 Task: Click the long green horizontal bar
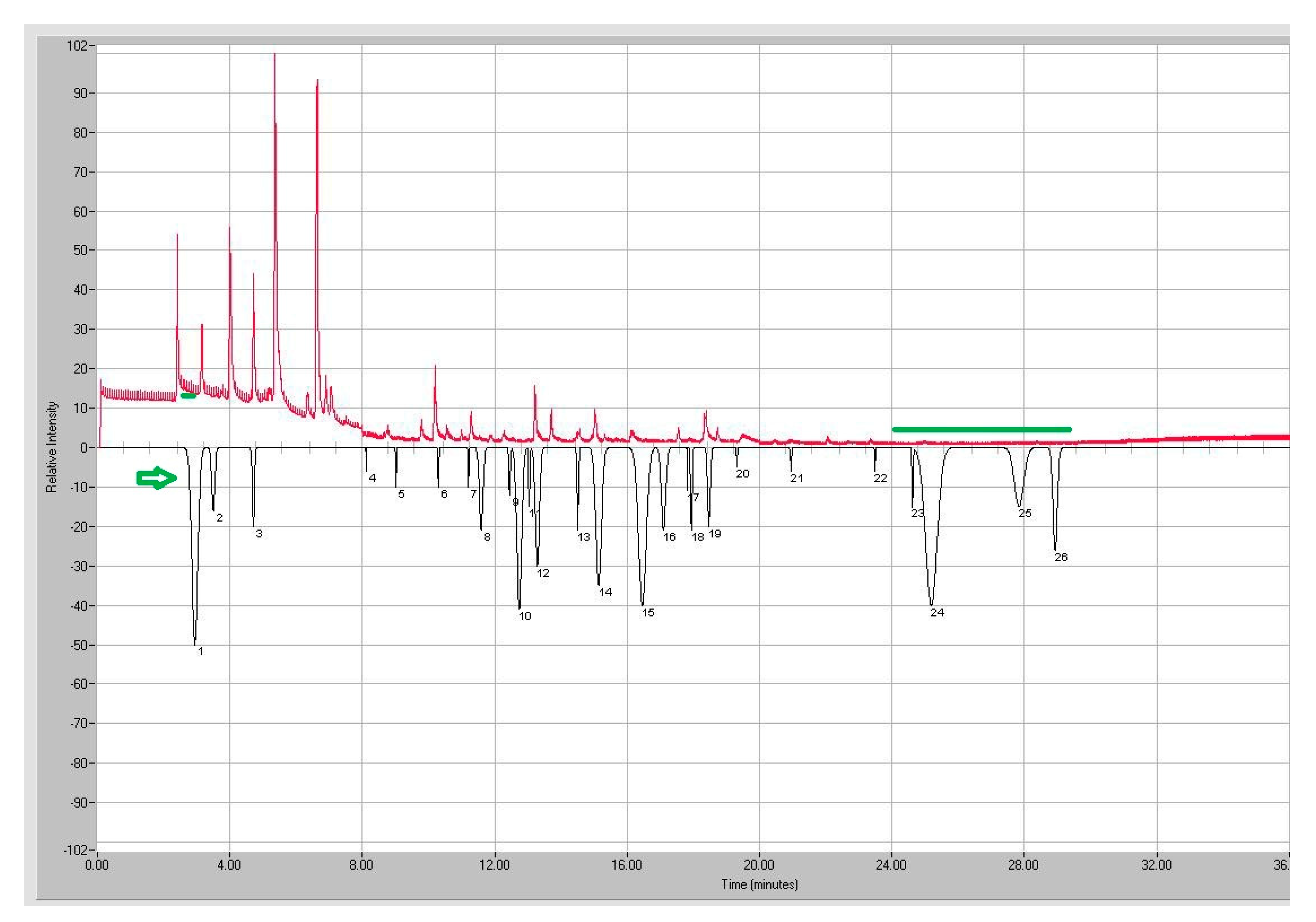pos(981,429)
